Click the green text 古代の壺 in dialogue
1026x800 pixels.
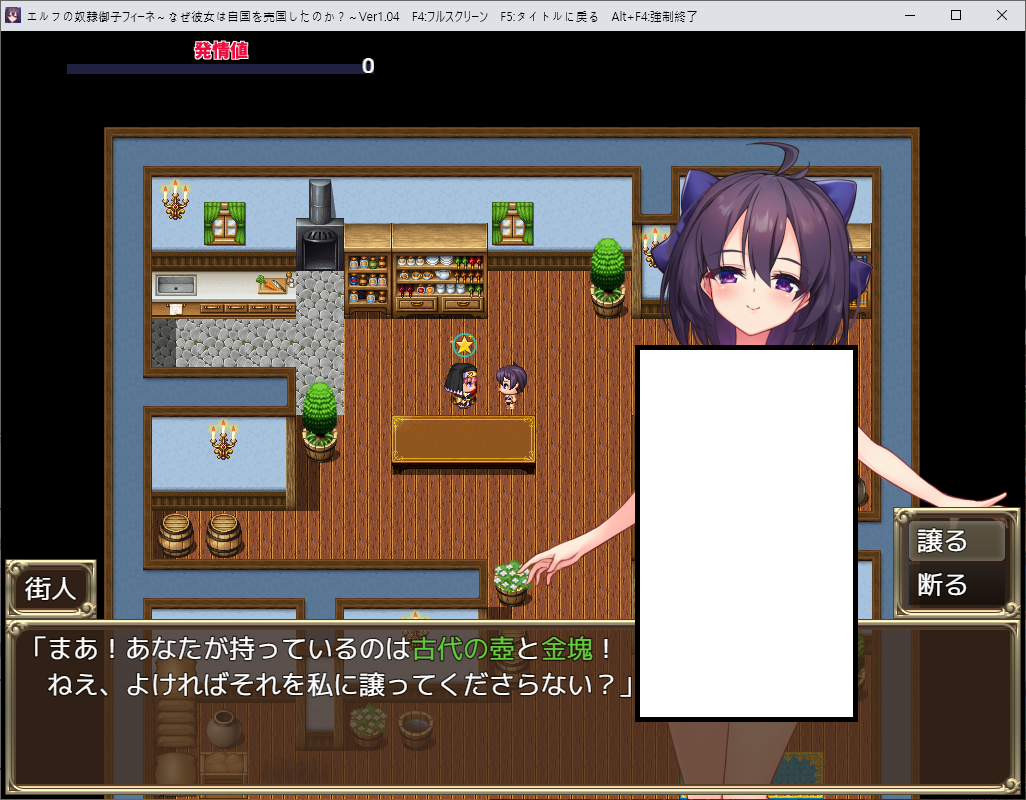click(x=464, y=649)
